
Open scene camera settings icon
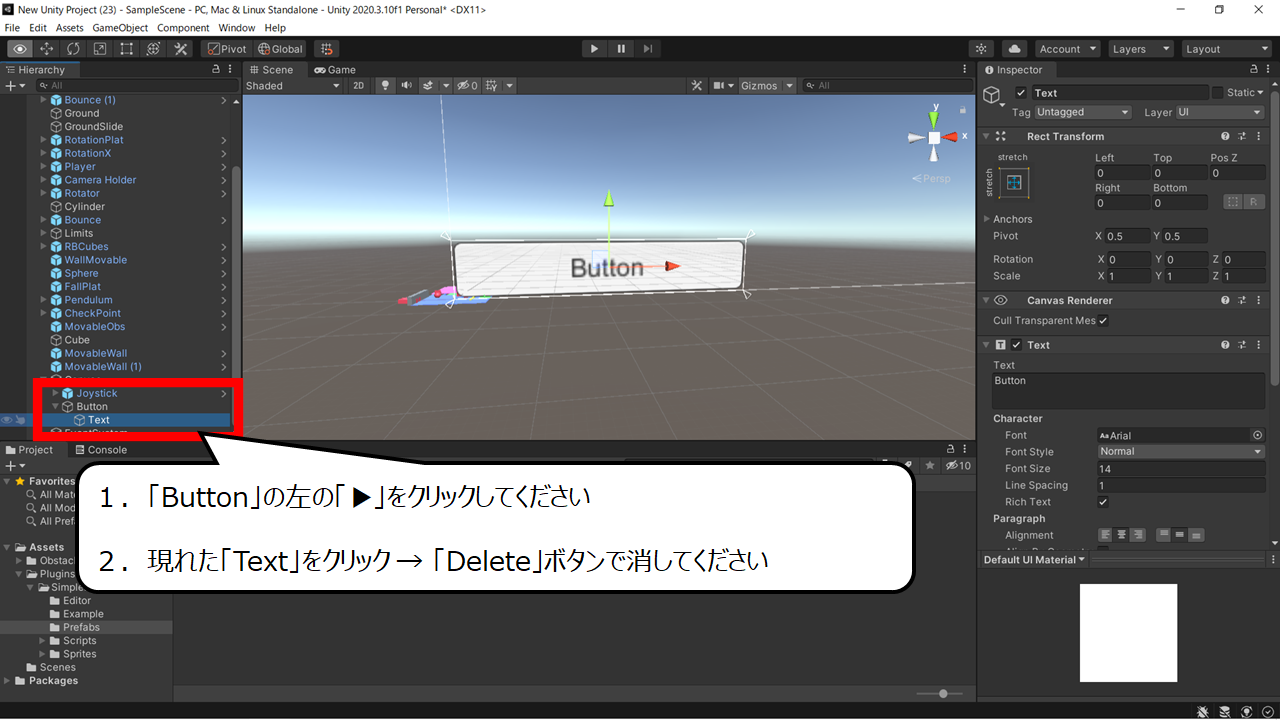pos(719,86)
